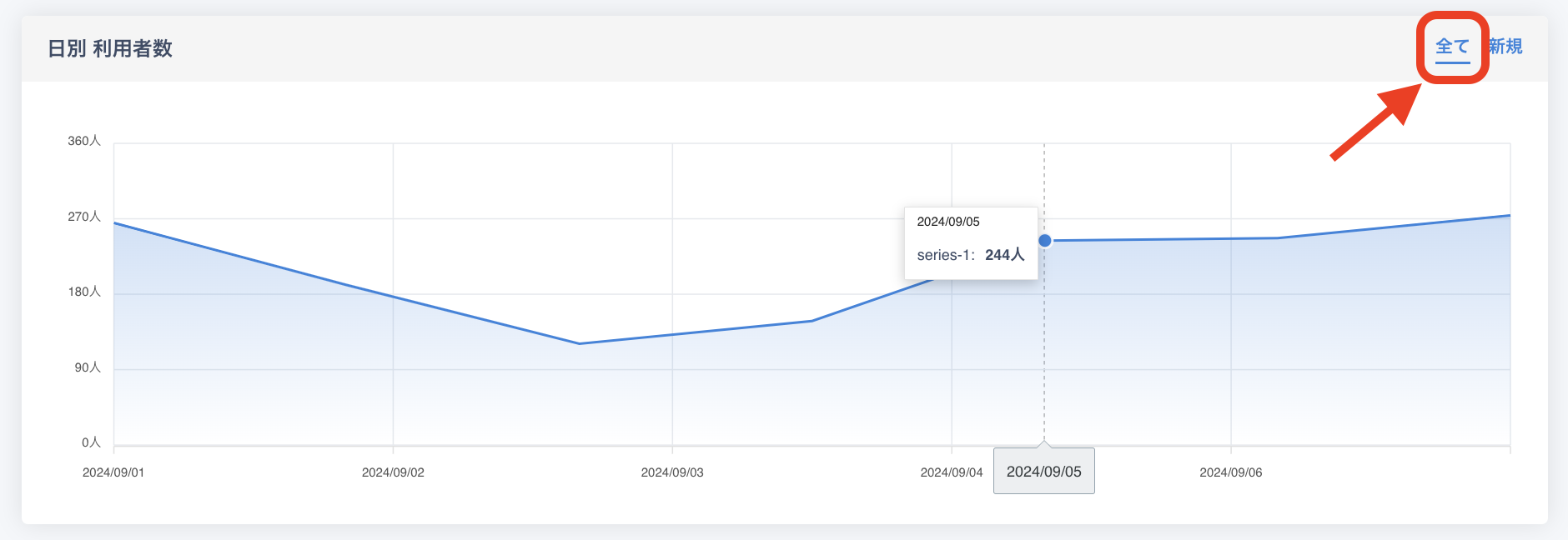Select the 2024/09/03 x-axis date label
This screenshot has width=1568, height=540.
click(672, 472)
